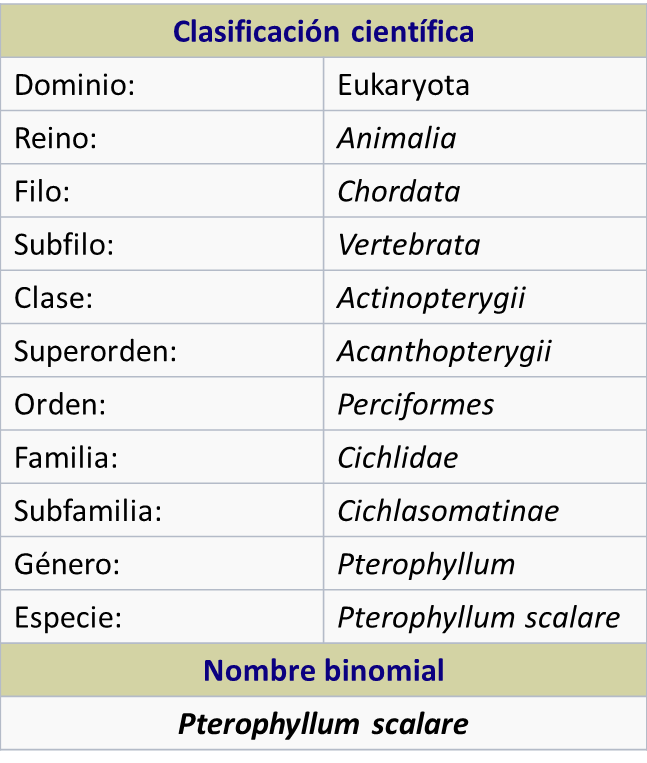Open the Actinopterygii class link
647x763 pixels.
431,298
